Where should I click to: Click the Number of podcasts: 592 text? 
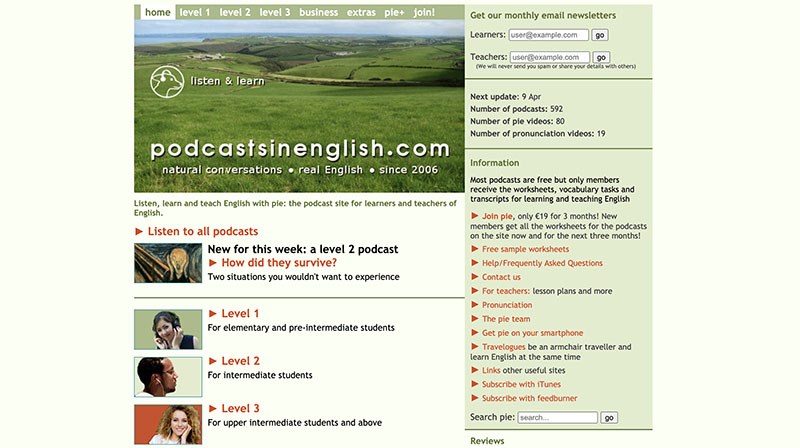coord(516,109)
